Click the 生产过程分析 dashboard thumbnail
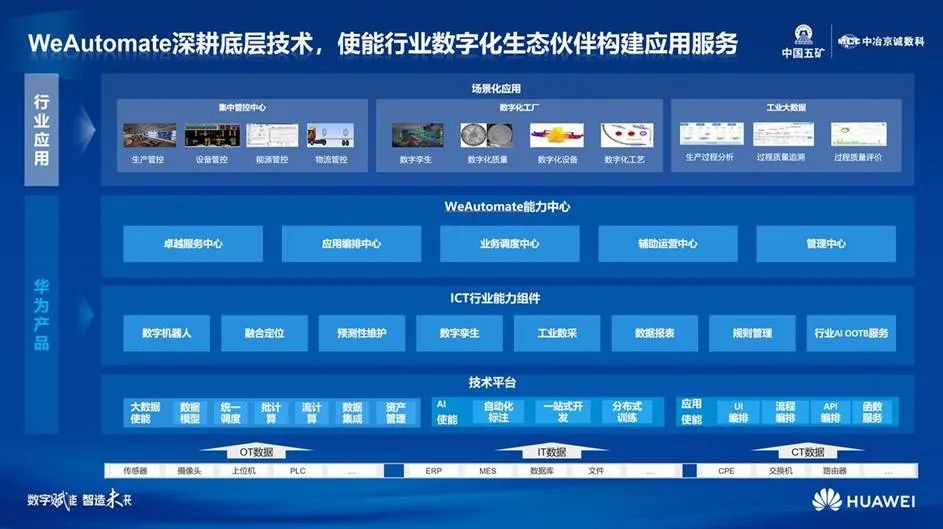This screenshot has width=943, height=529. pos(711,133)
